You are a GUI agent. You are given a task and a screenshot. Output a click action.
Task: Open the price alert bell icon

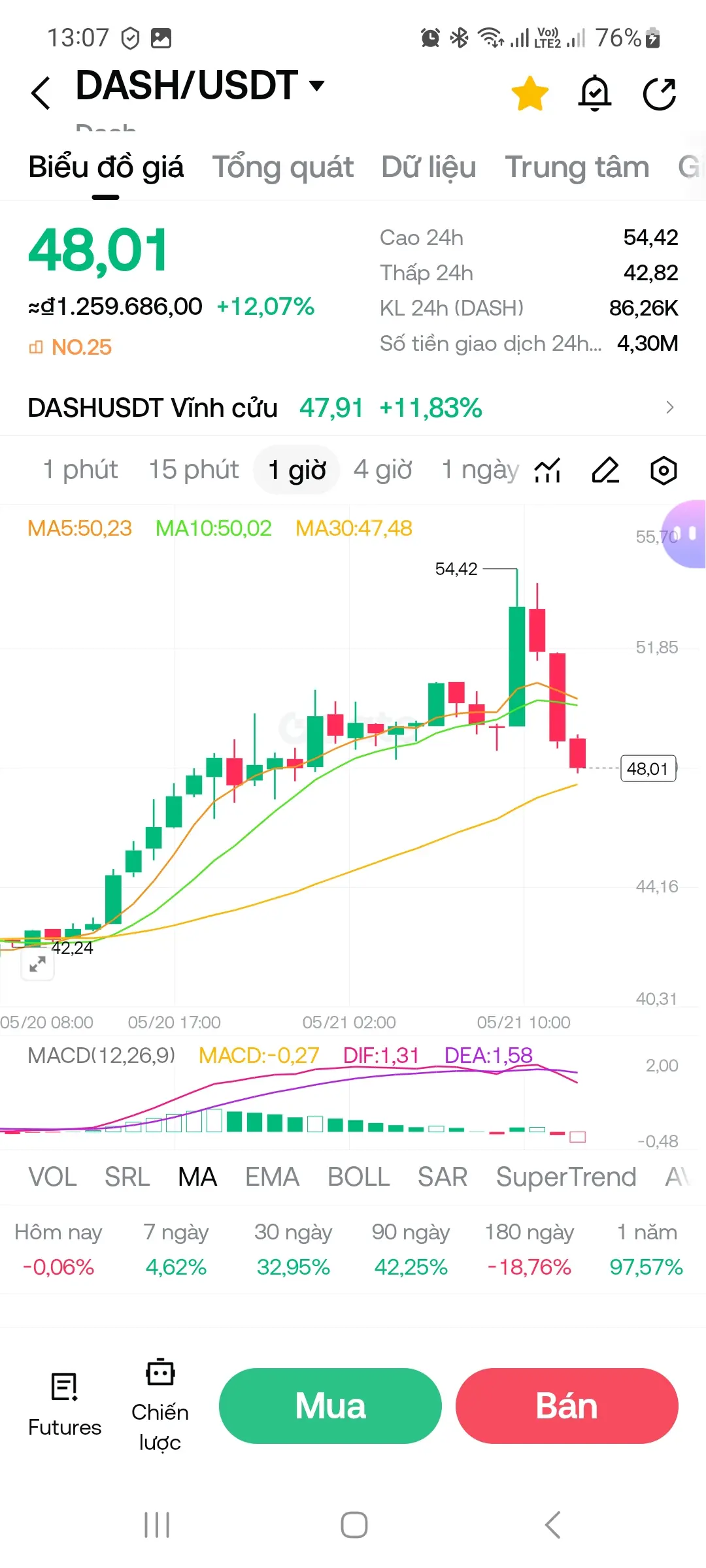pyautogui.click(x=595, y=93)
